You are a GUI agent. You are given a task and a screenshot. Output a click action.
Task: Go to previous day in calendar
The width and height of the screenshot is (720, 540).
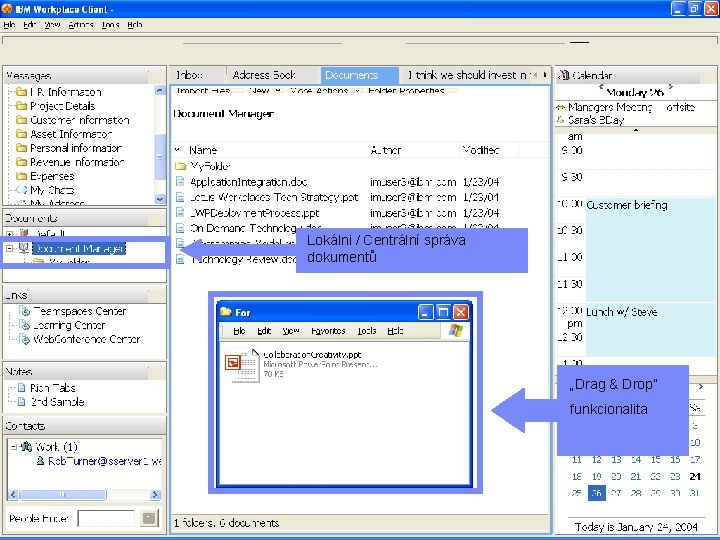tap(601, 87)
